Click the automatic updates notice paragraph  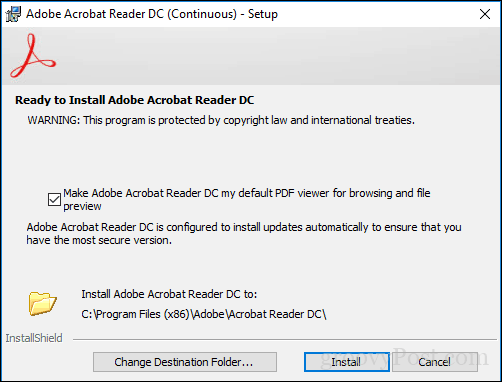pyautogui.click(x=244, y=233)
